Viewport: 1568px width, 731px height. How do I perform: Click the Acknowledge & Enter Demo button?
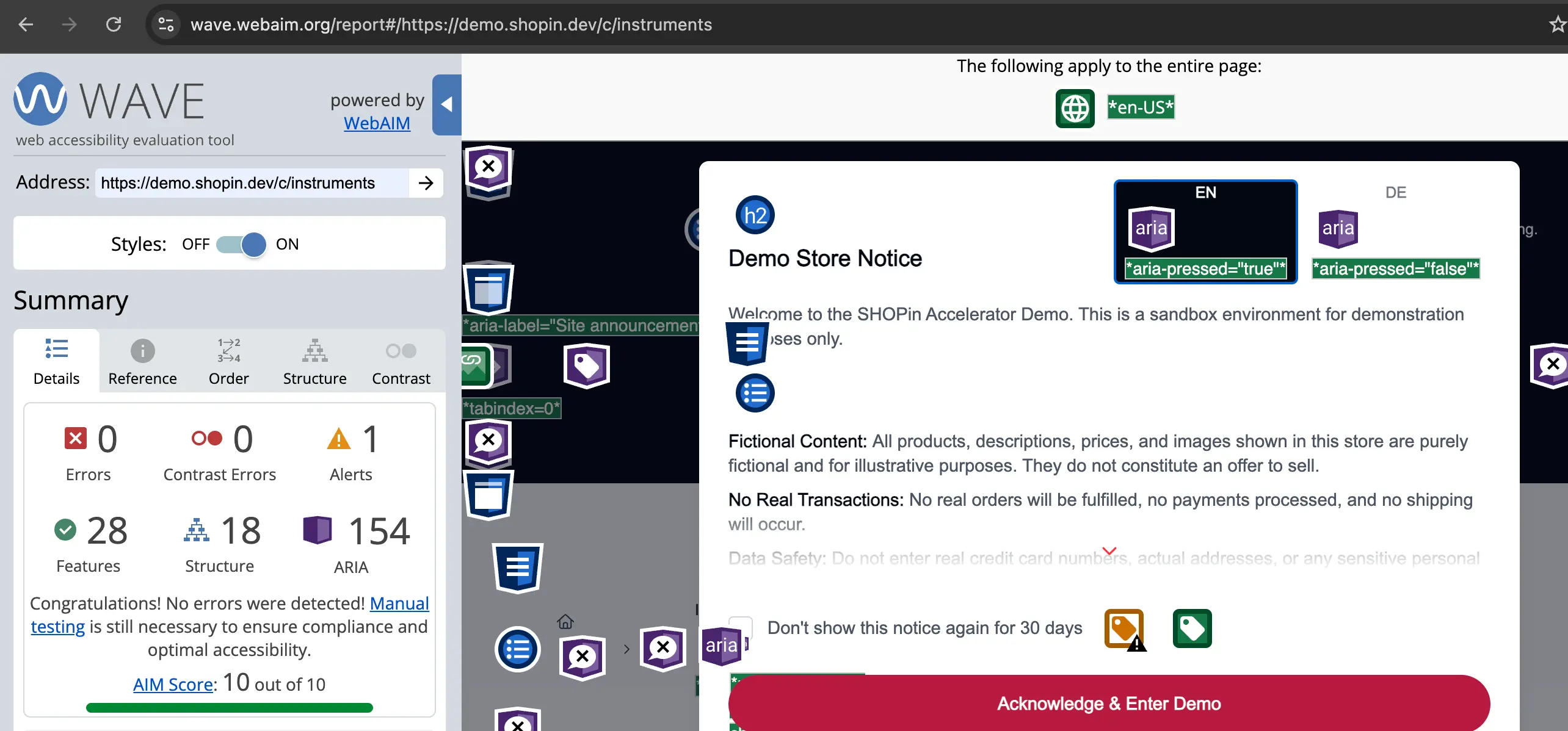click(1109, 704)
